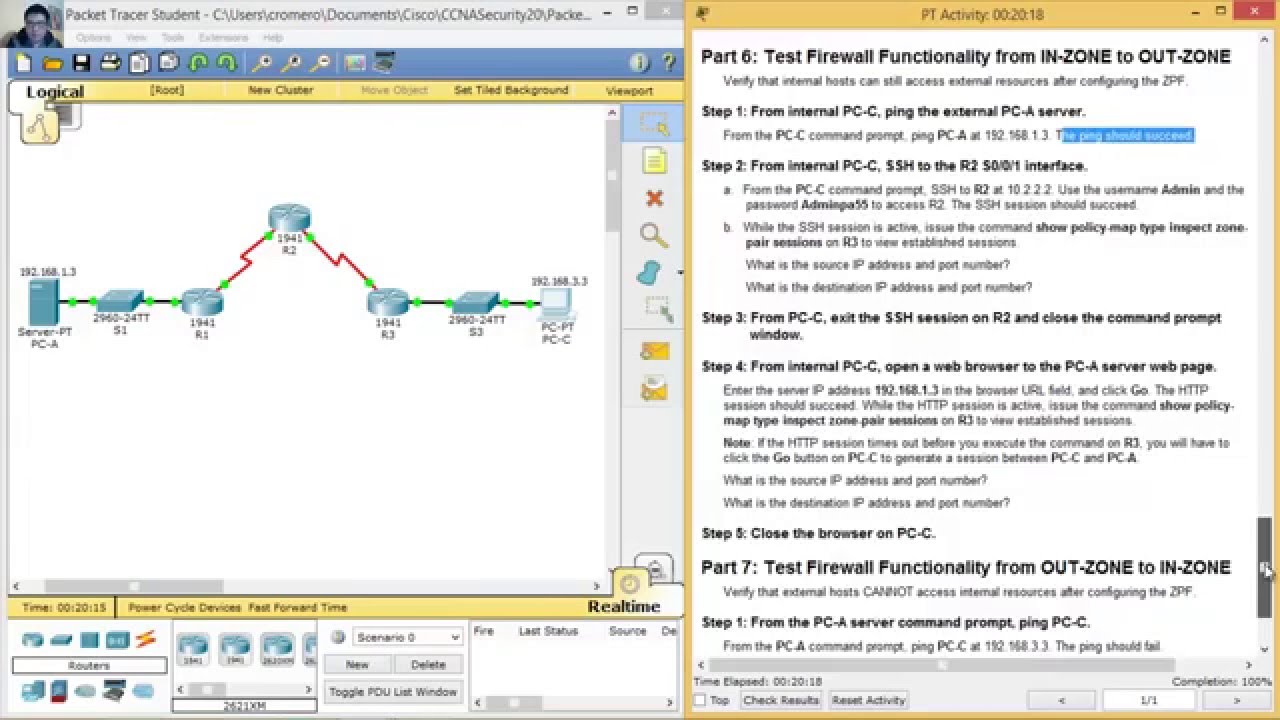Open the Options menu
Screen dimensions: 1280x720
click(93, 38)
